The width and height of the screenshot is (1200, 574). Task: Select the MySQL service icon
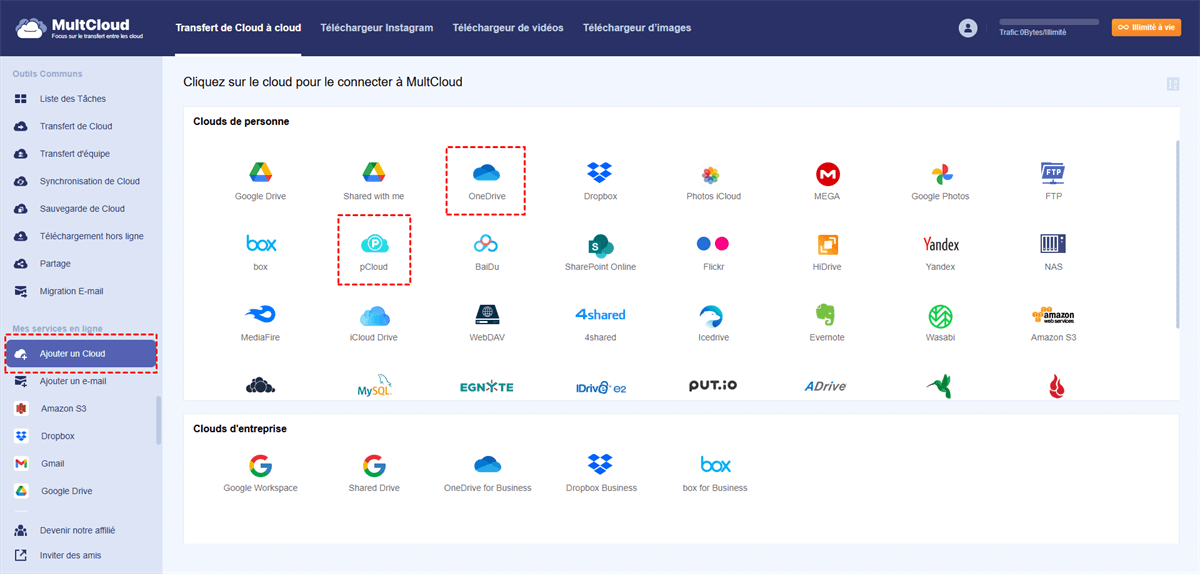[x=374, y=387]
